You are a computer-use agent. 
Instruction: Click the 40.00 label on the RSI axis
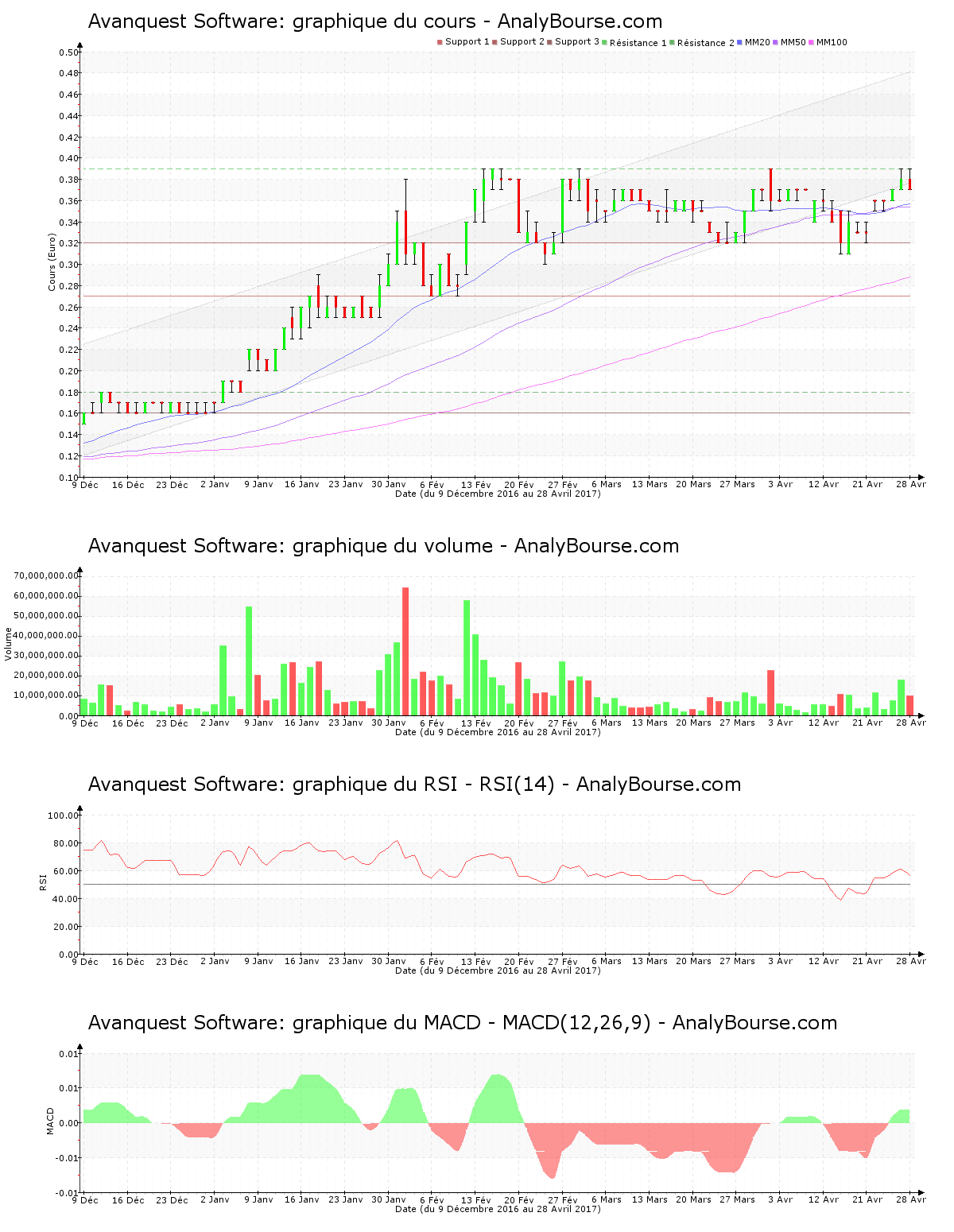(x=66, y=899)
